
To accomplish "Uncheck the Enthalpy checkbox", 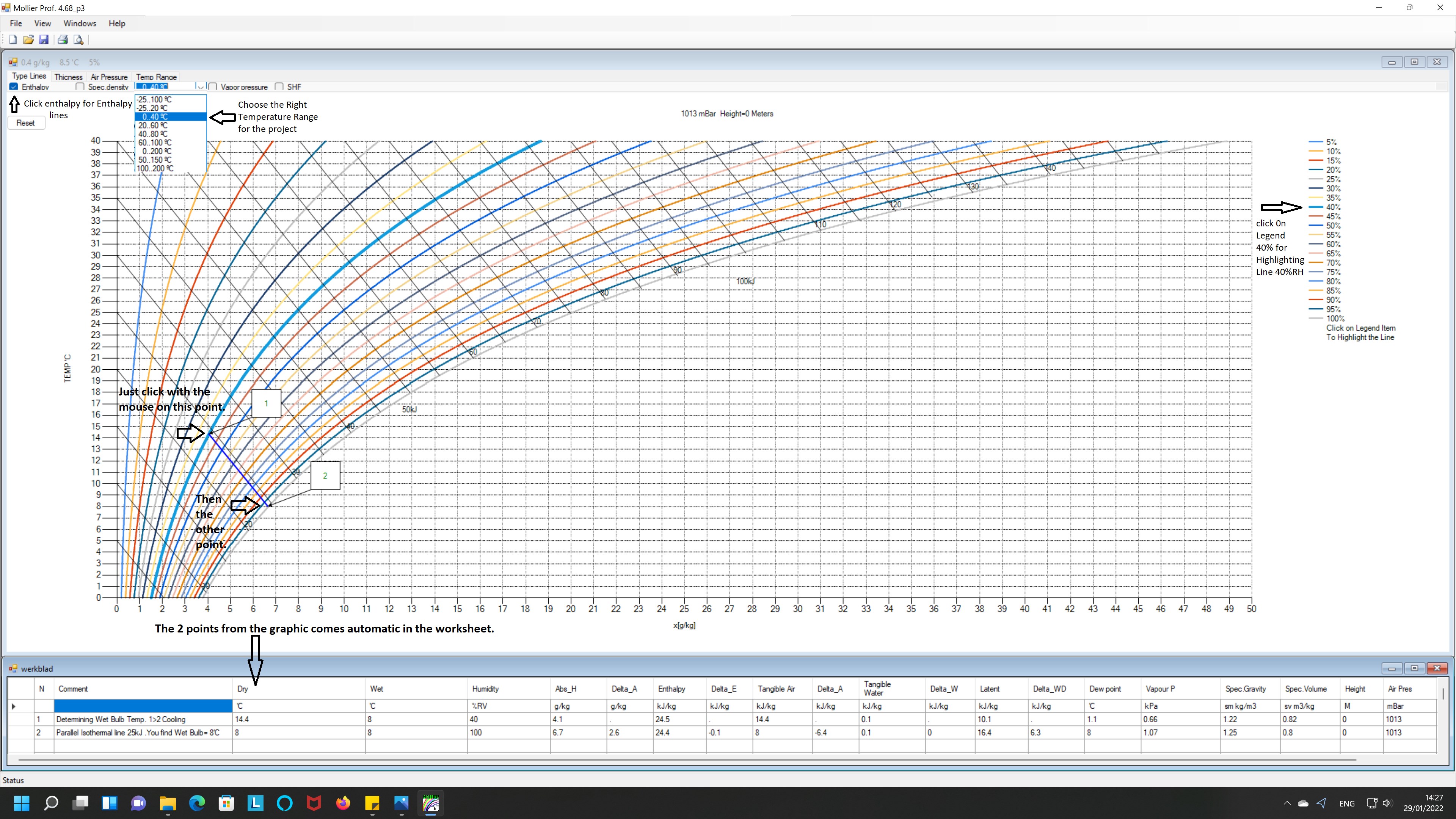I will tap(14, 87).
